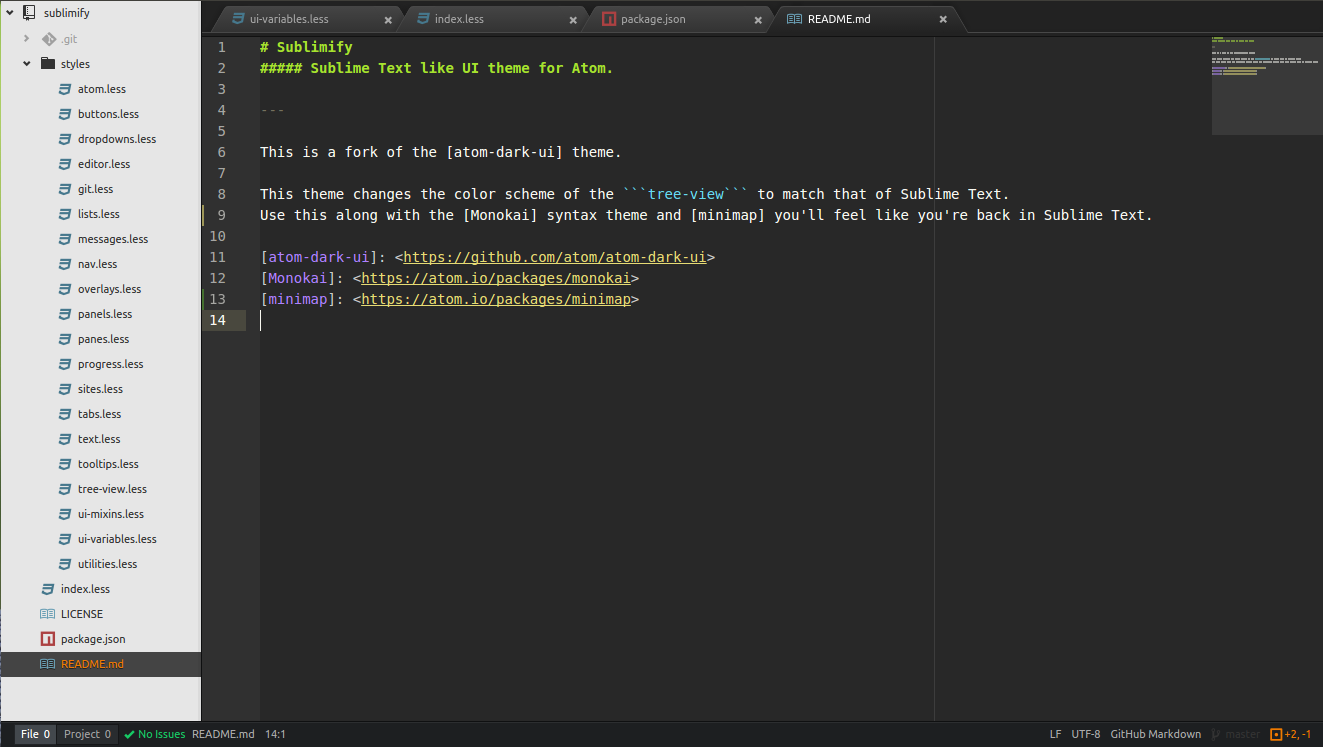1323x747 pixels.
Task: Click the minimap code preview
Action: coord(1266,85)
